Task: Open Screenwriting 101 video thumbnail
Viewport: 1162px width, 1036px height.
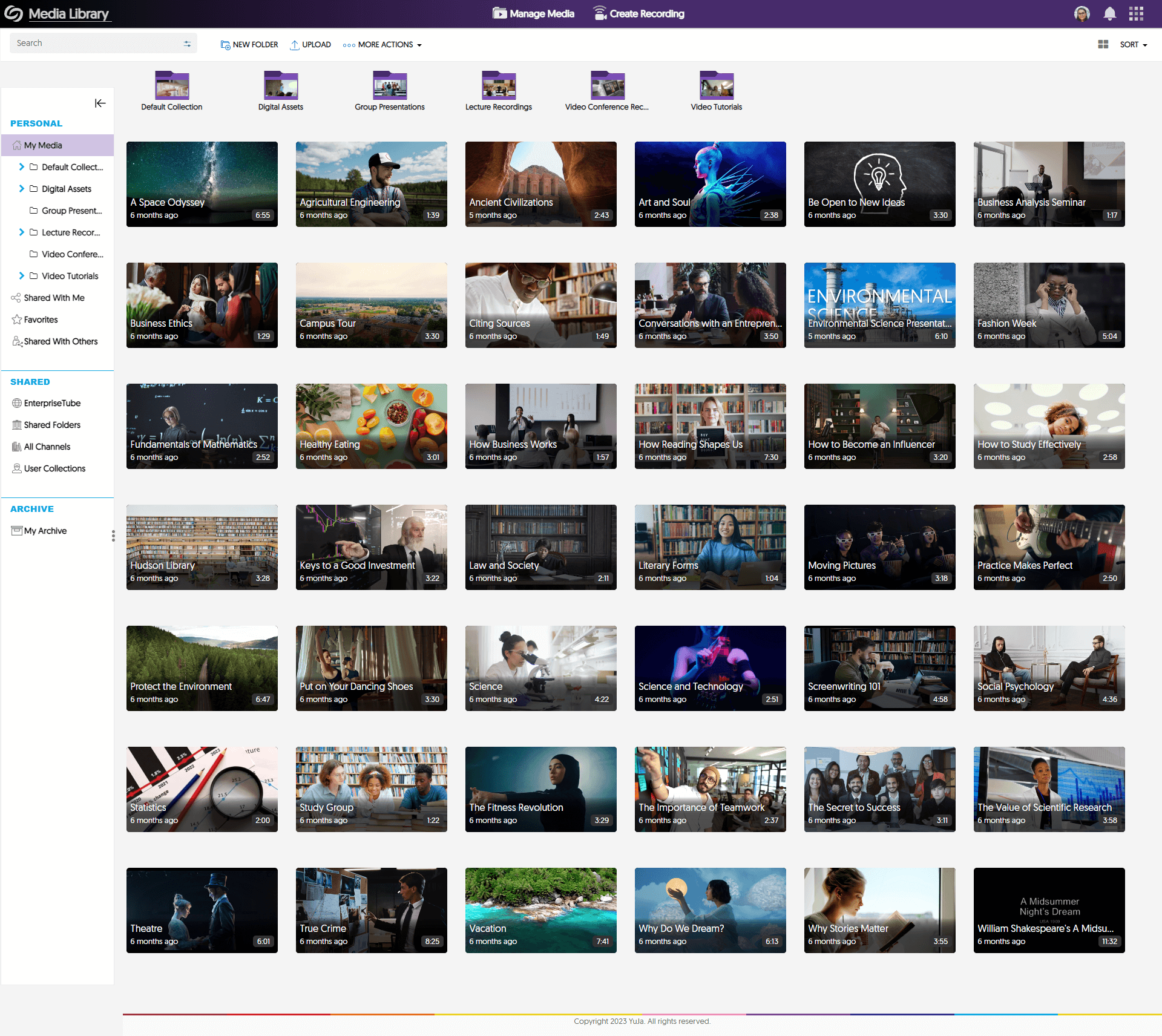Action: click(x=880, y=668)
